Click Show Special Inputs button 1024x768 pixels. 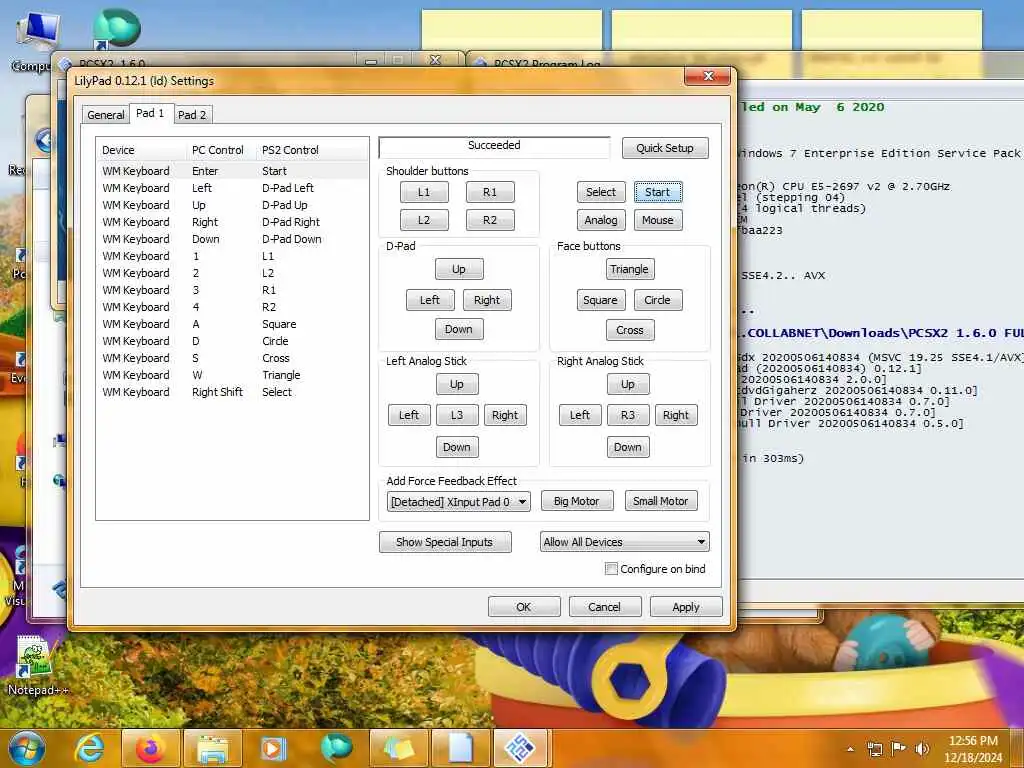tap(445, 541)
